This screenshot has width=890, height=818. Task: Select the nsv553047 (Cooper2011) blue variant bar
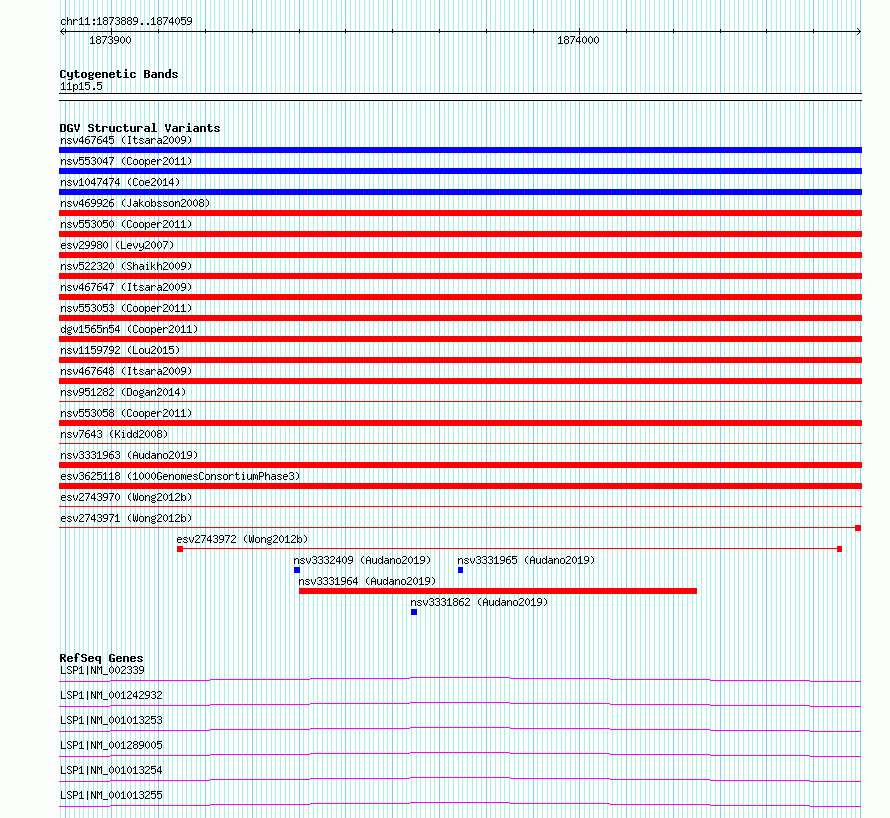460,171
